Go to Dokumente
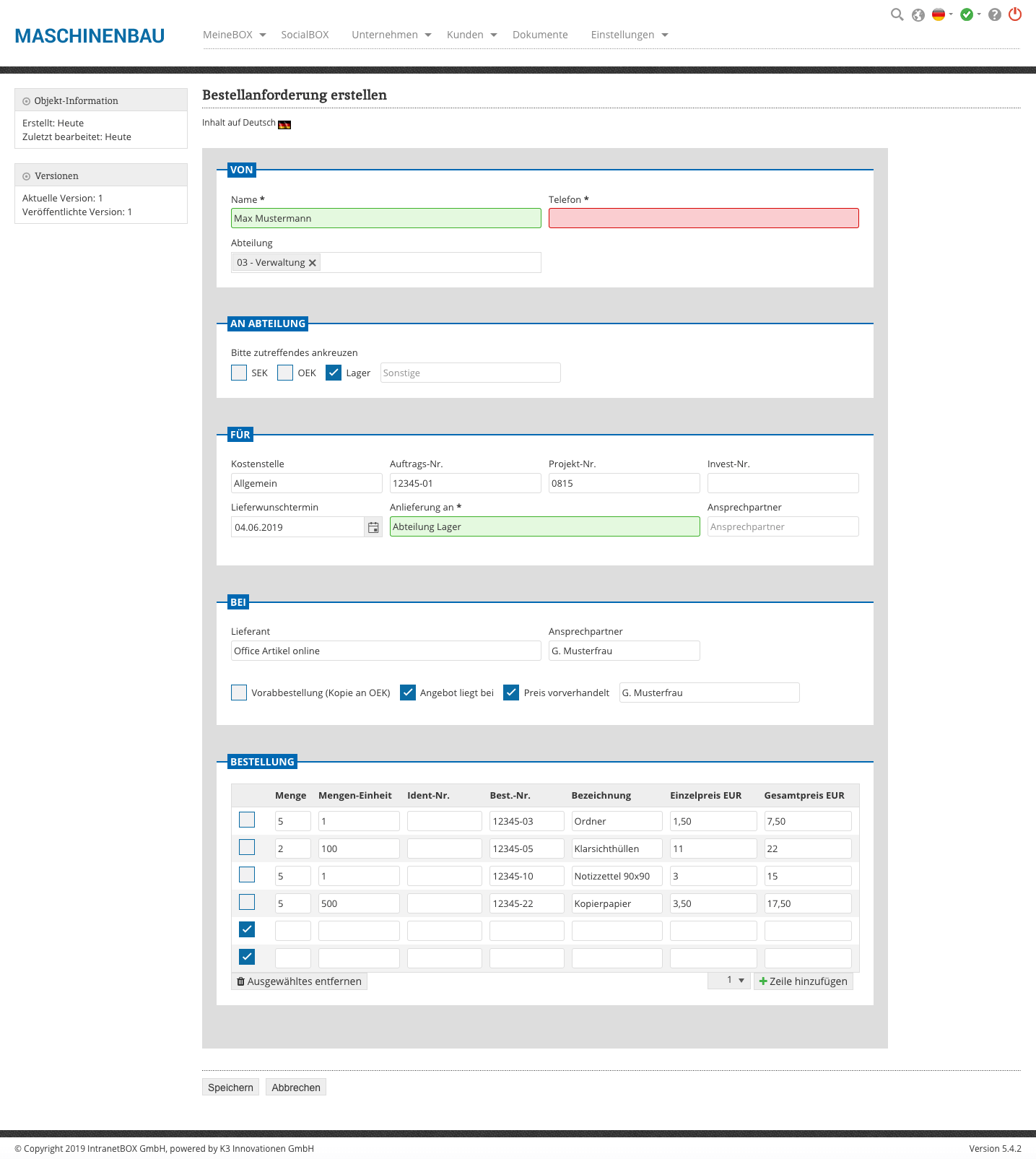Viewport: 1036px width, 1159px height. point(540,35)
